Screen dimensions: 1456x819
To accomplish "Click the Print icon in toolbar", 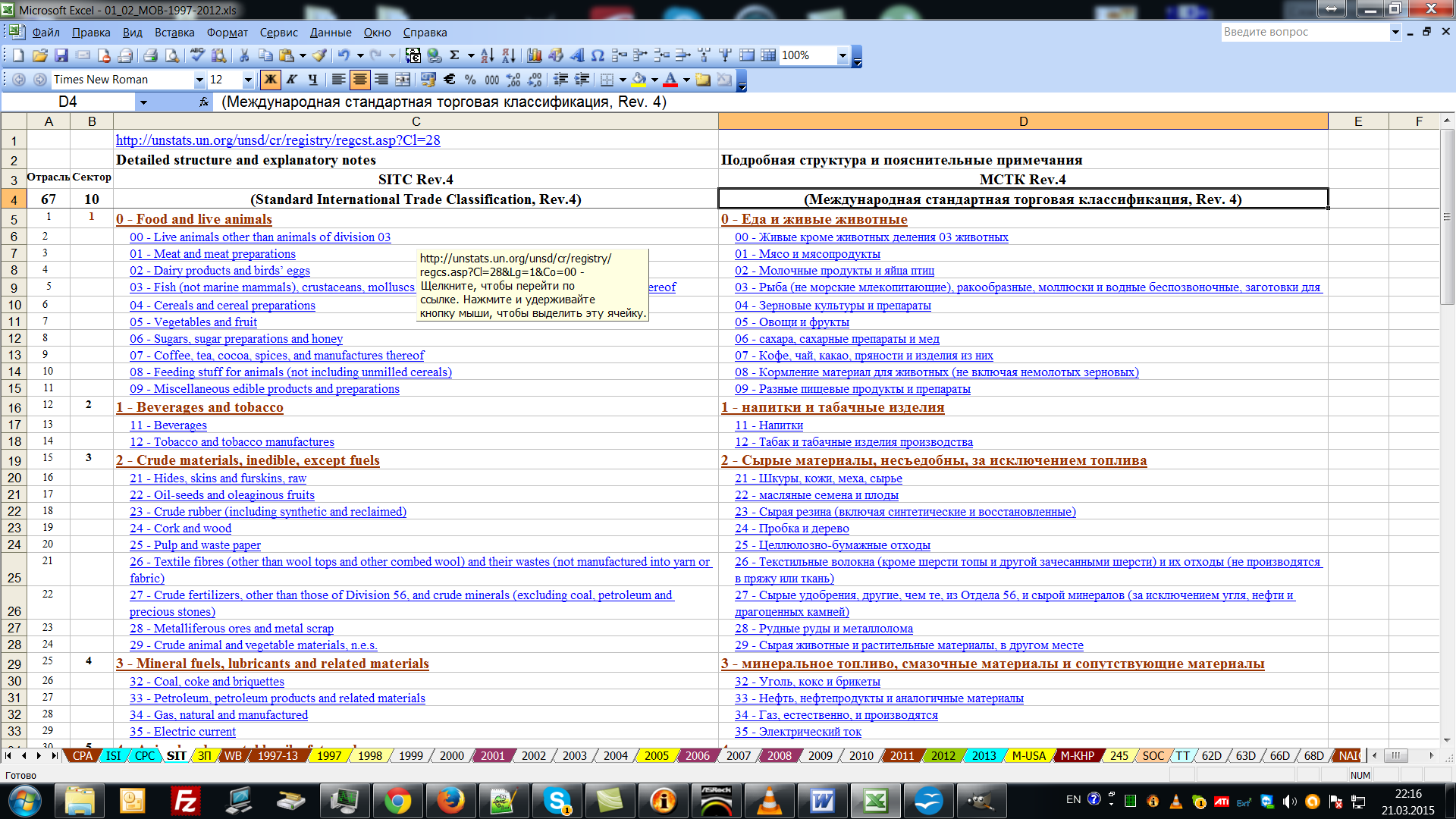I will pyautogui.click(x=151, y=55).
